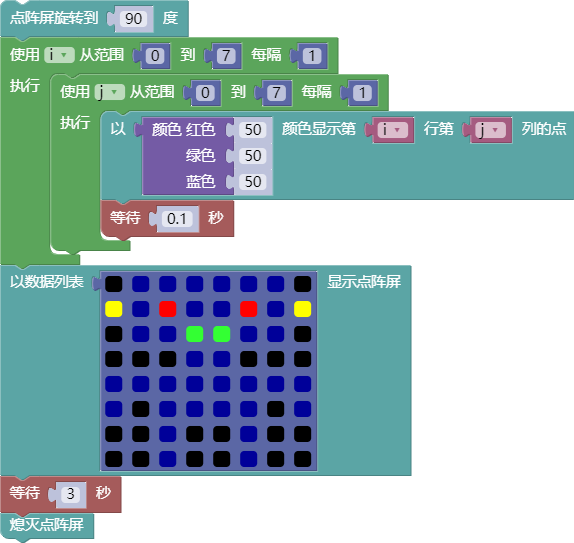Edit start value 0 of the i loop

[155, 56]
